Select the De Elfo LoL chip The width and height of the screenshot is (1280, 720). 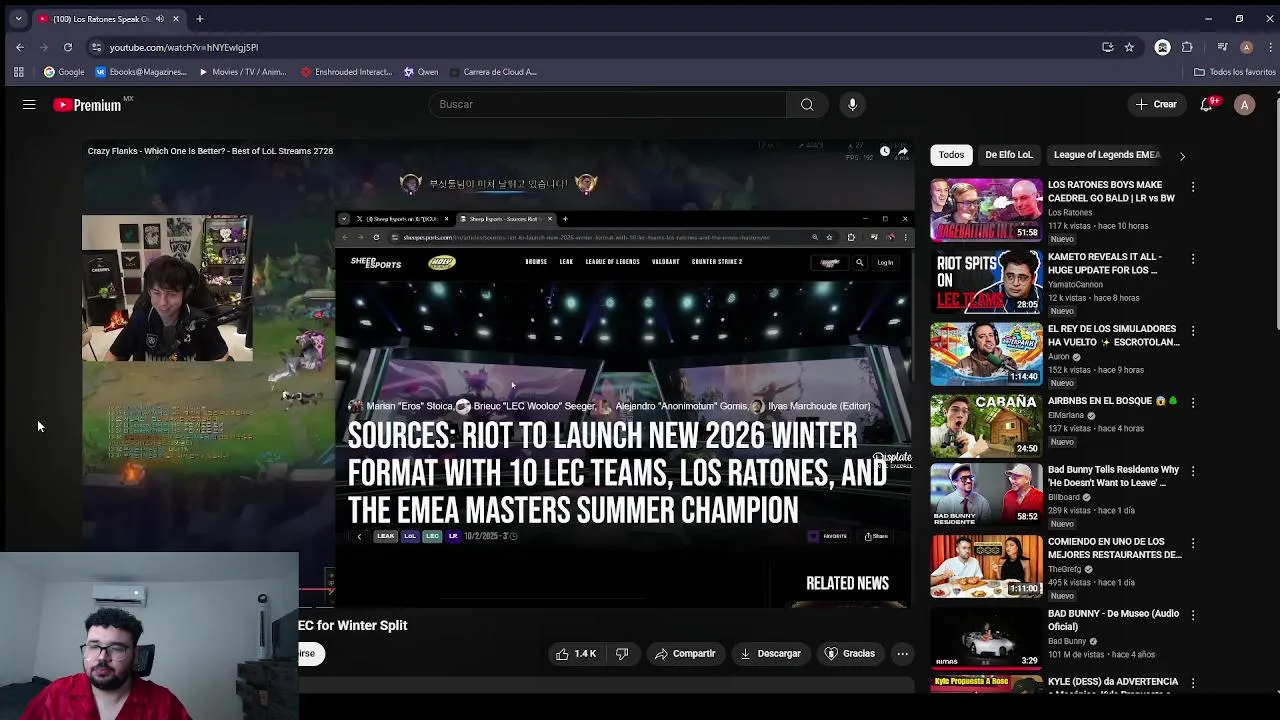pyautogui.click(x=1008, y=155)
